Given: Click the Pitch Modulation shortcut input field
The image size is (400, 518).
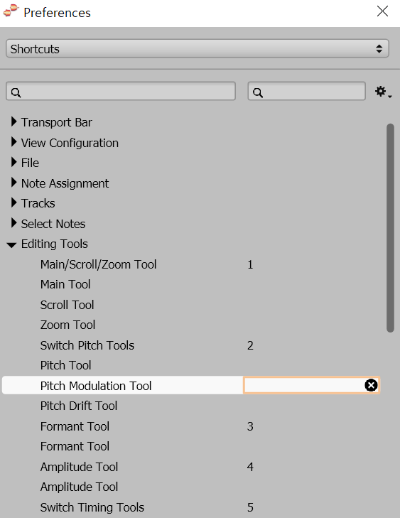Looking at the screenshot, I should tap(303, 385).
